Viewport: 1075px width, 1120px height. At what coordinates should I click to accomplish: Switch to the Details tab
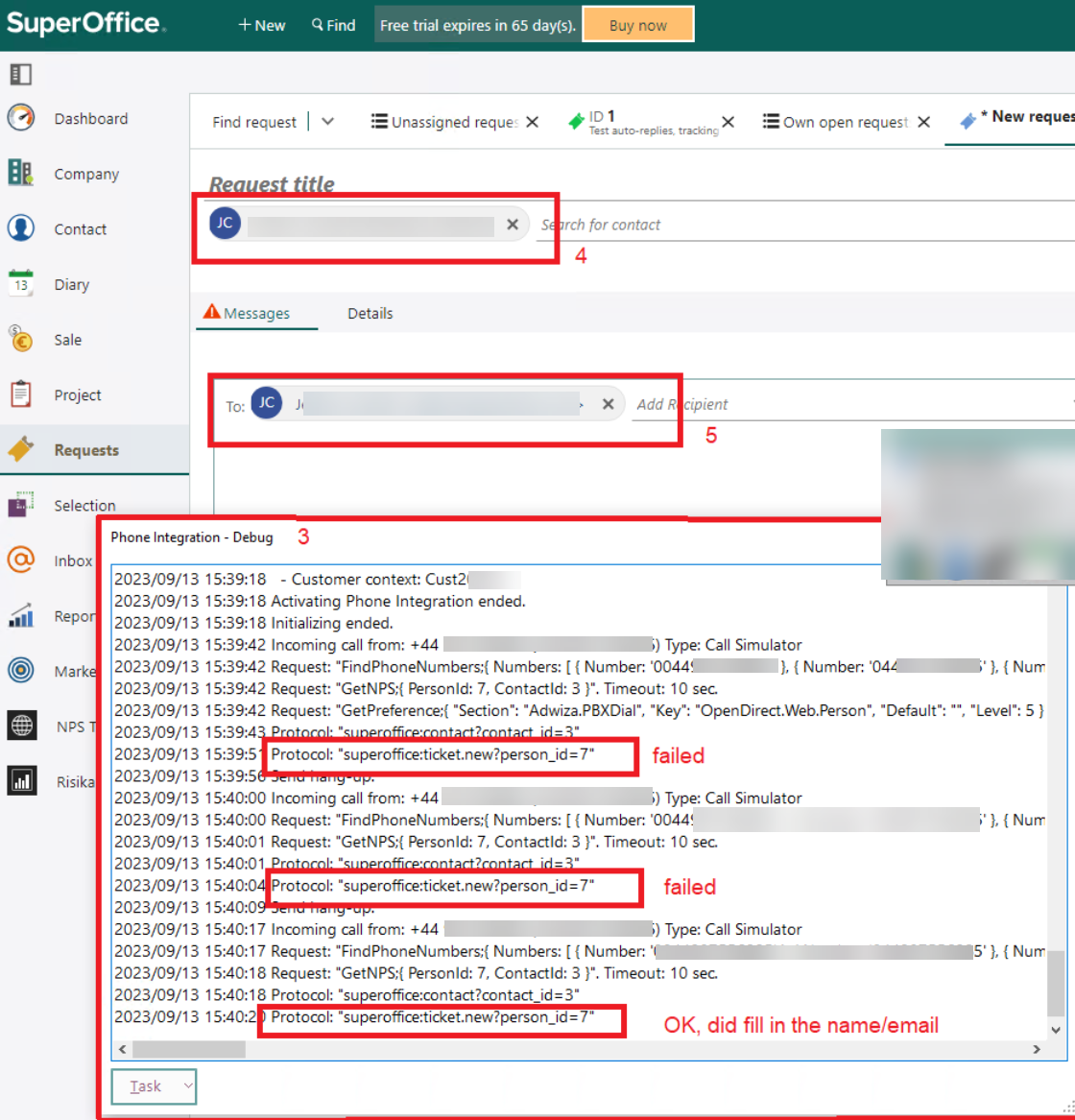coord(370,314)
